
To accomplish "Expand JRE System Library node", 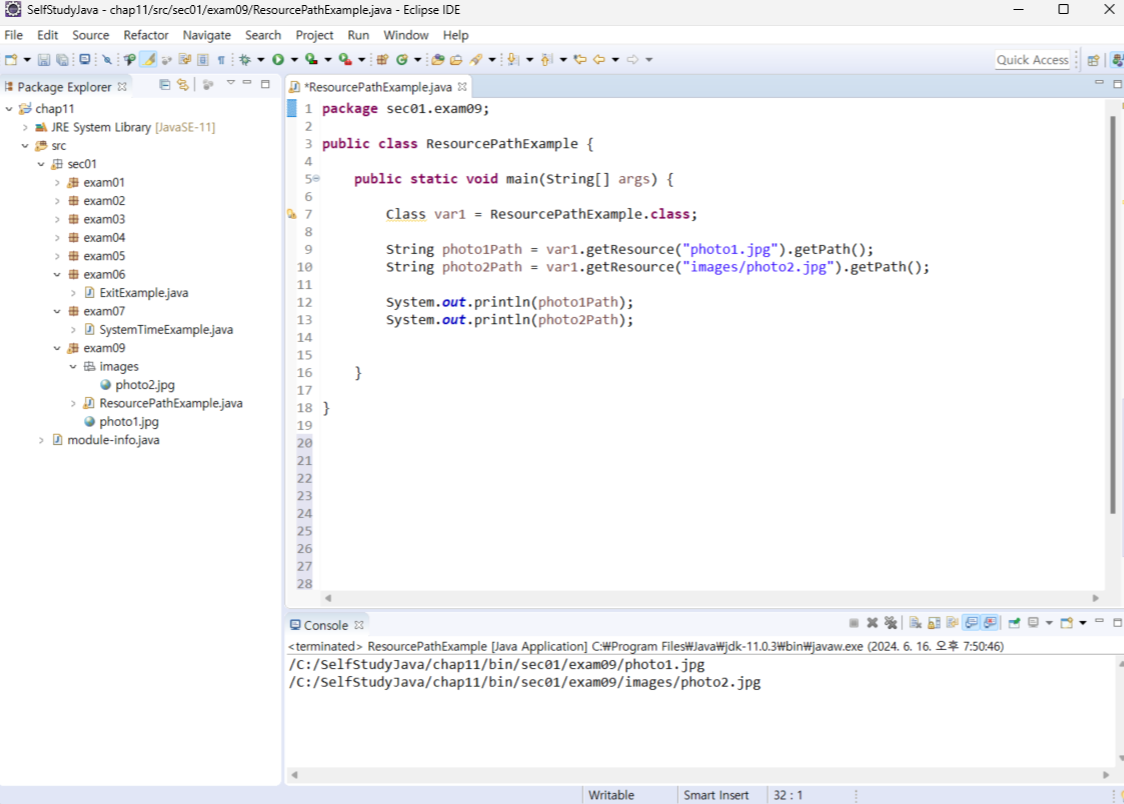I will pyautogui.click(x=25, y=128).
